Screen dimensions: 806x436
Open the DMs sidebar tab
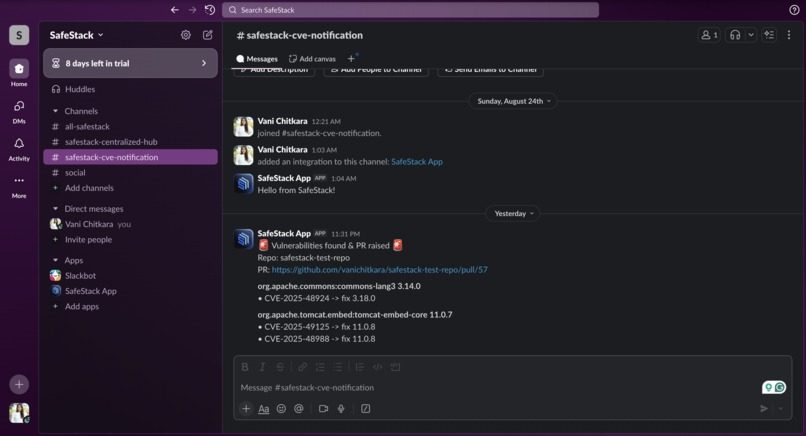point(19,111)
